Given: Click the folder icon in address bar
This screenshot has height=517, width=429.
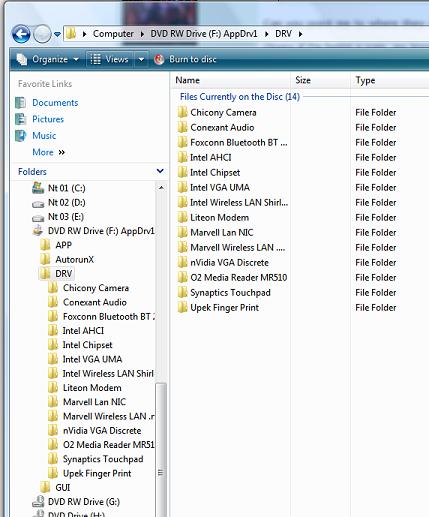Looking at the screenshot, I should coord(71,33).
